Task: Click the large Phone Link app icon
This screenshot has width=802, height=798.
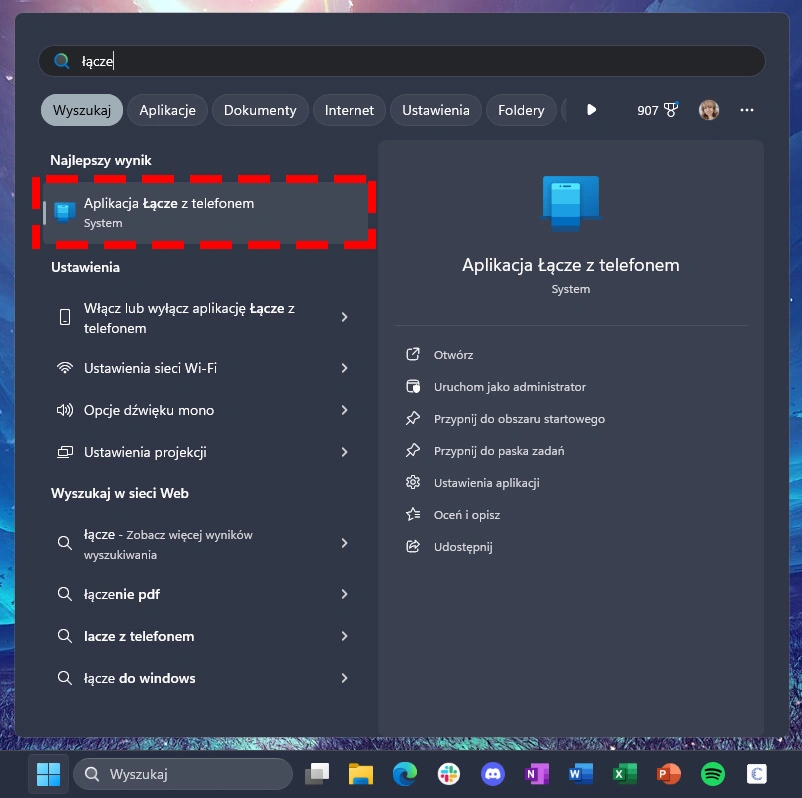Action: coord(570,203)
